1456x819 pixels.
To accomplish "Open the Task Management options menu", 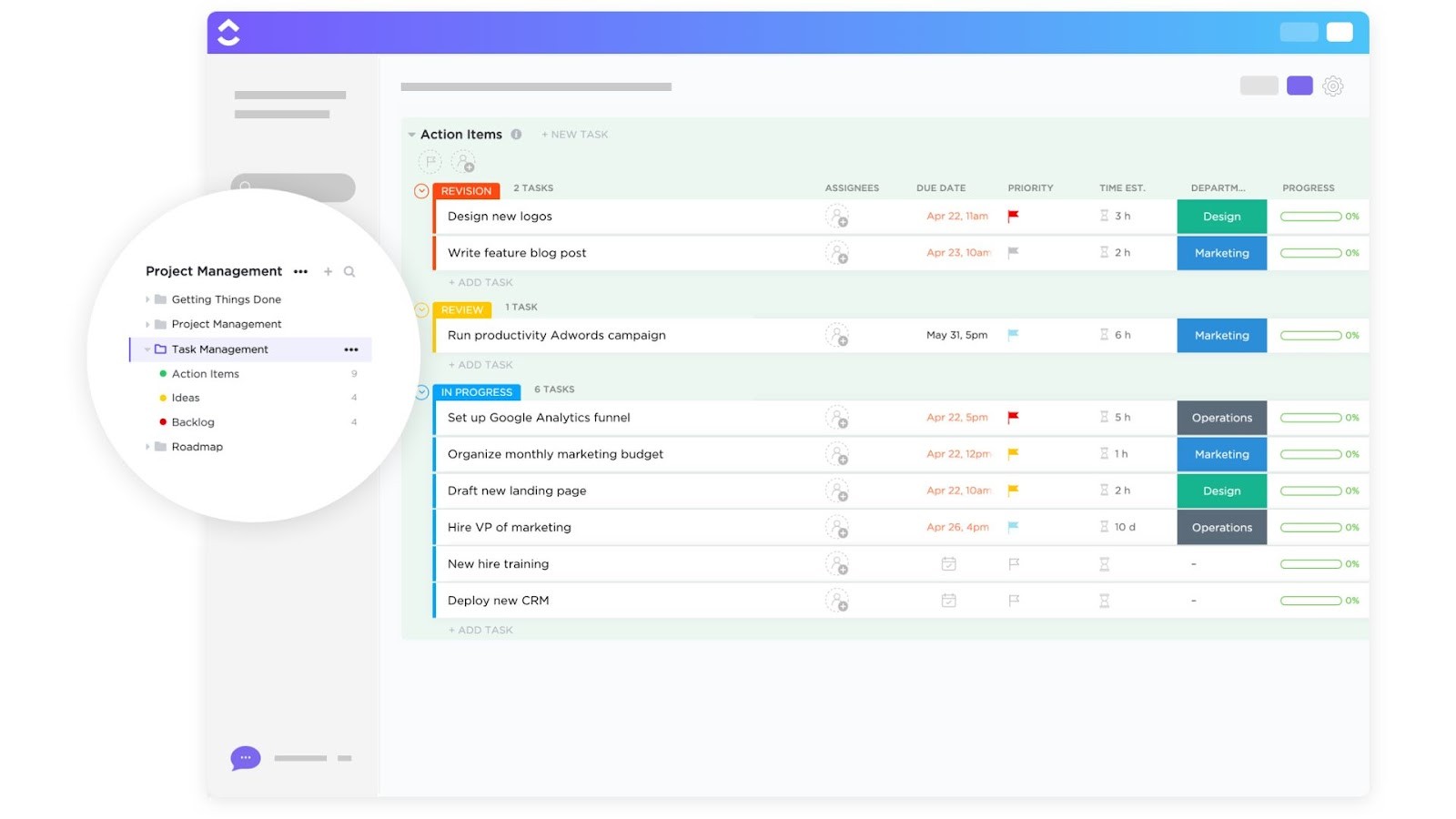I will click(x=351, y=349).
